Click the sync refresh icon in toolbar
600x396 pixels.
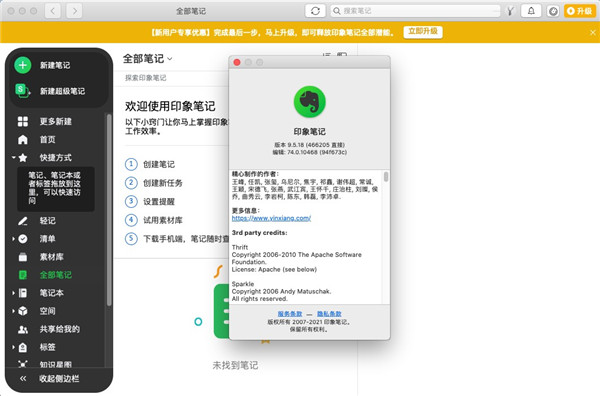pyautogui.click(x=315, y=11)
